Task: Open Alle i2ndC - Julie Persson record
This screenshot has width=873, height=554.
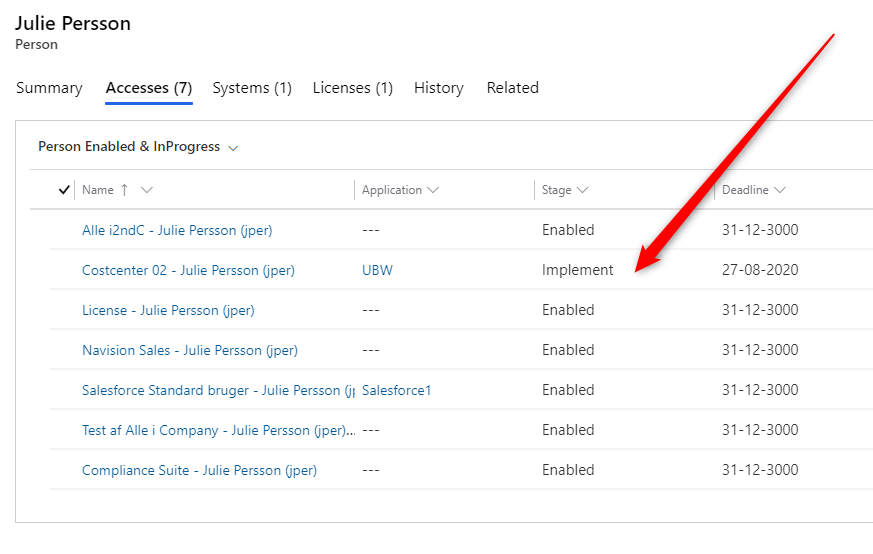Action: click(177, 230)
